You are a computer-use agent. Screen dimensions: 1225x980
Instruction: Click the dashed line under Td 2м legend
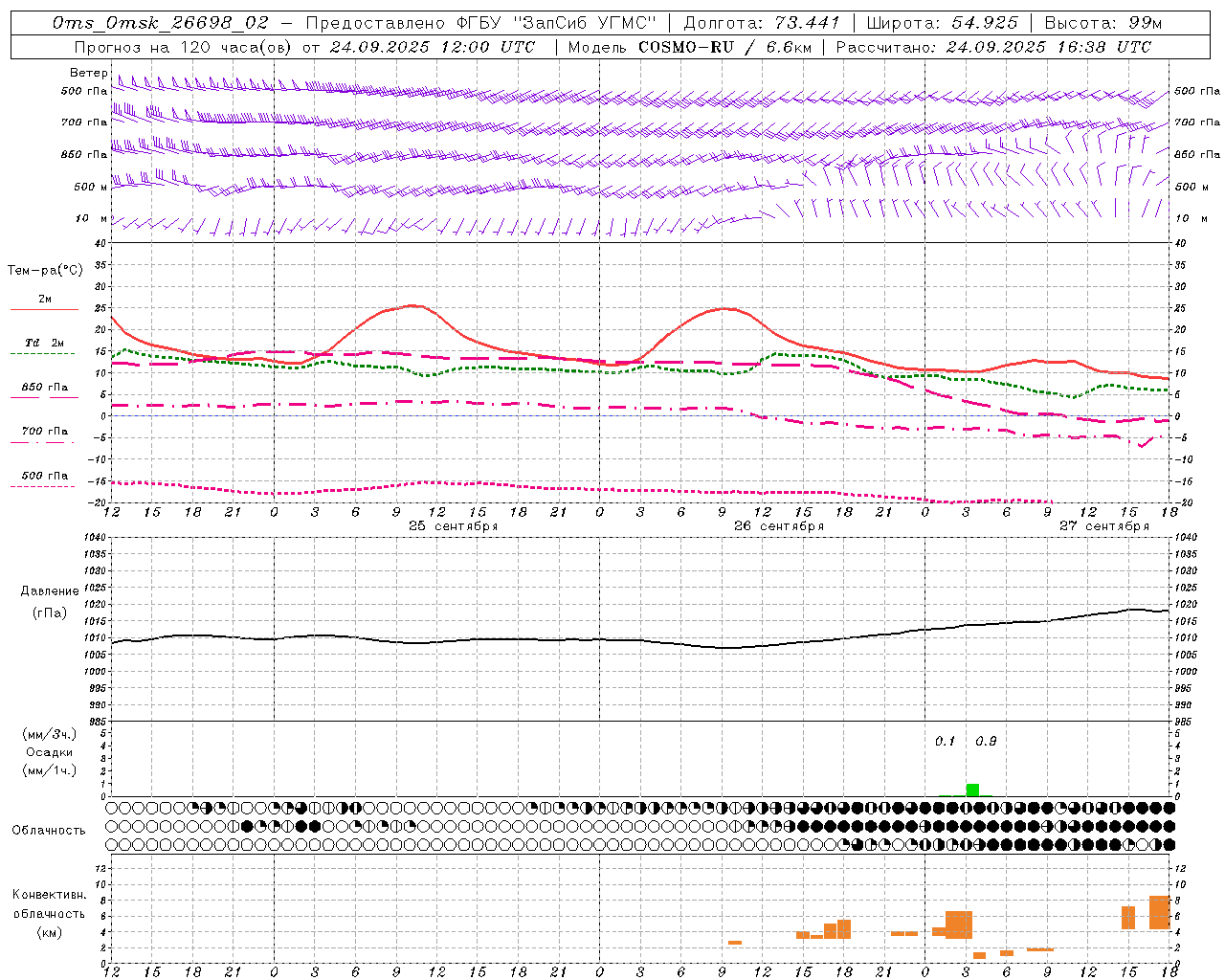(43, 354)
